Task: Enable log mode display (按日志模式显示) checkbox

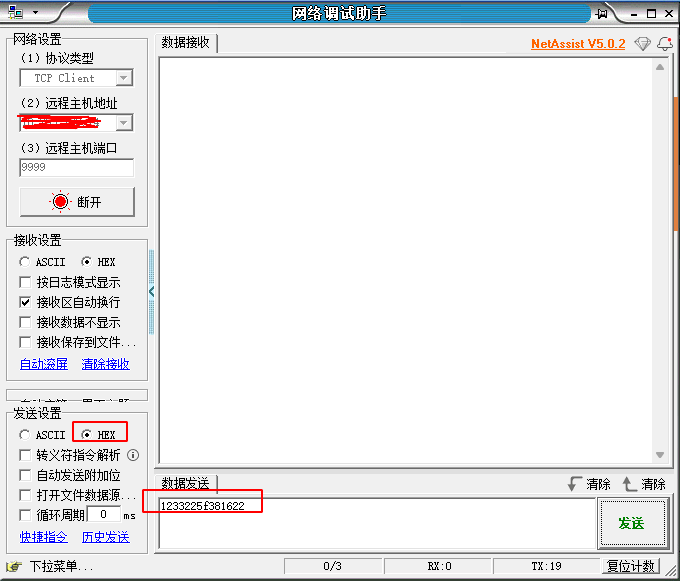Action: coord(26,282)
